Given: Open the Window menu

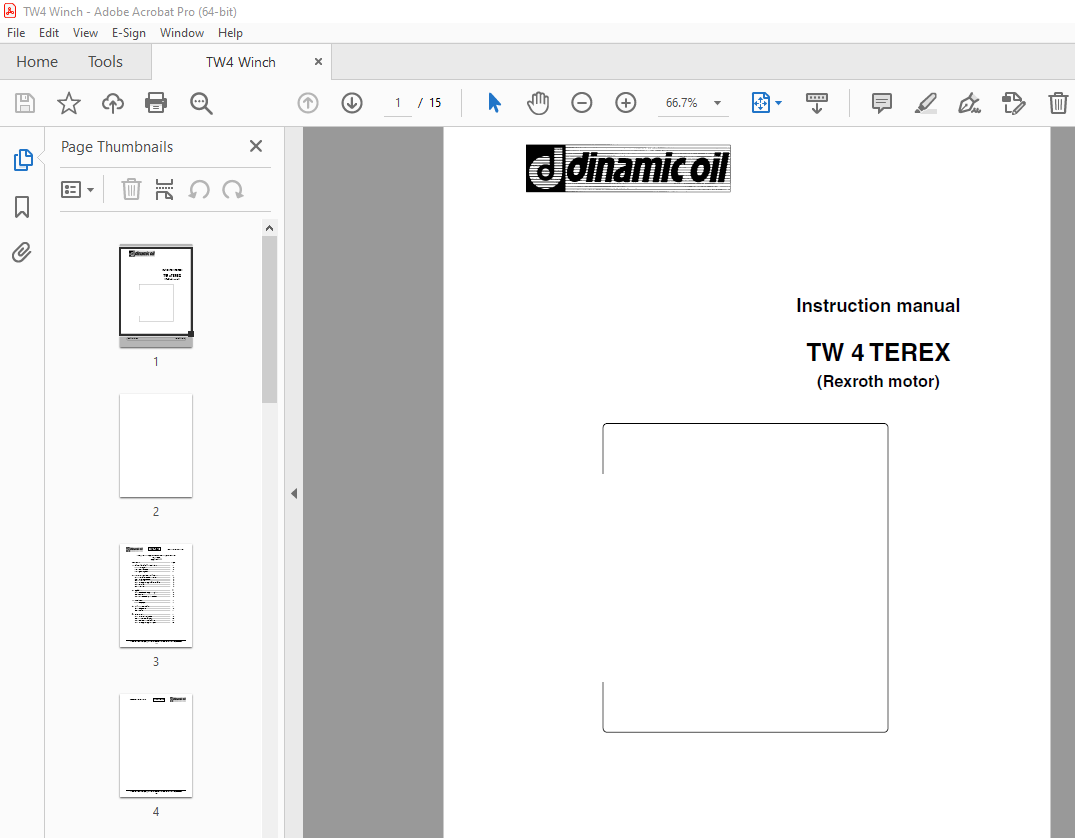Looking at the screenshot, I should [x=182, y=33].
